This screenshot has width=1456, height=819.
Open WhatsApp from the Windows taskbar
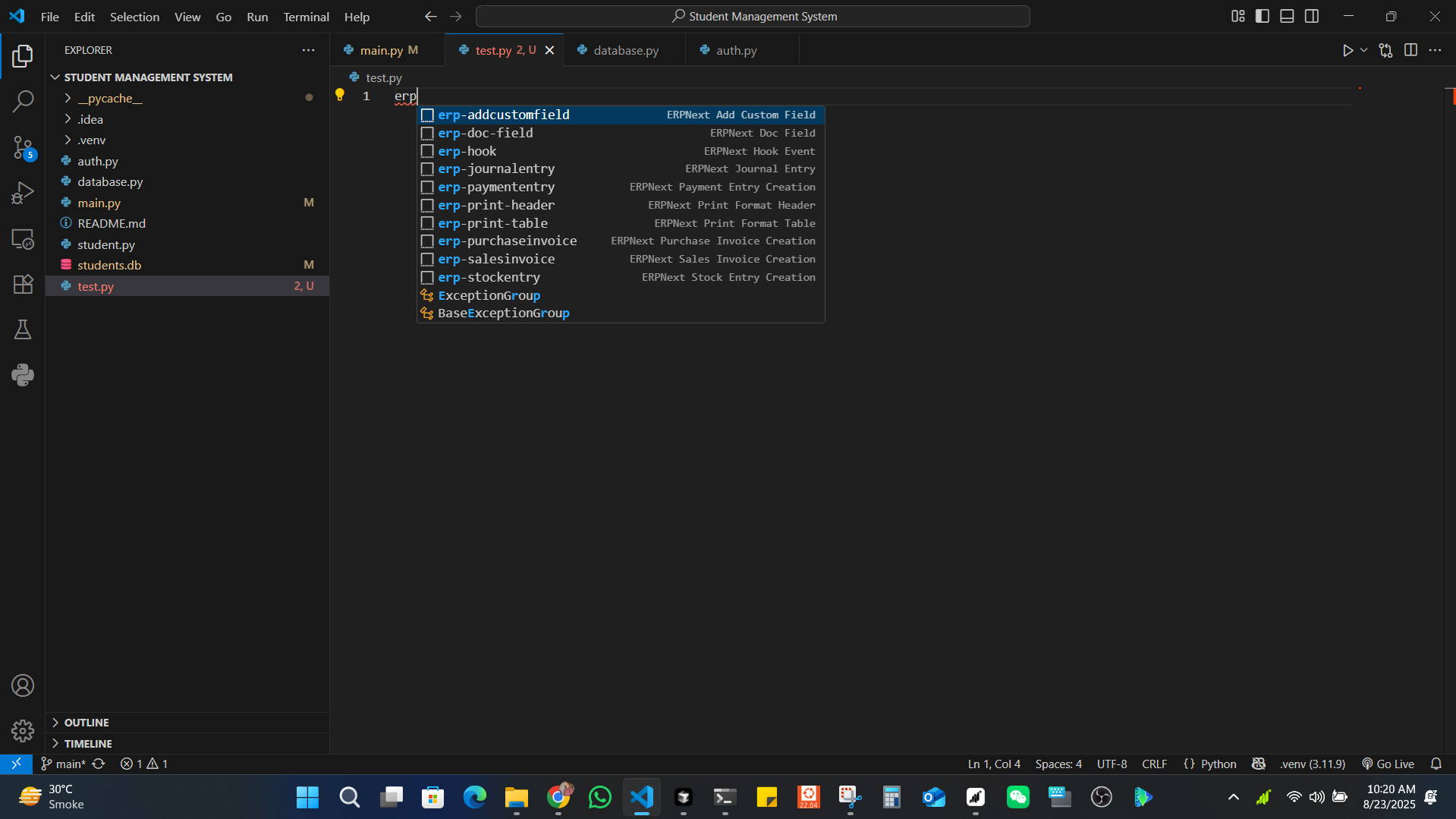599,797
